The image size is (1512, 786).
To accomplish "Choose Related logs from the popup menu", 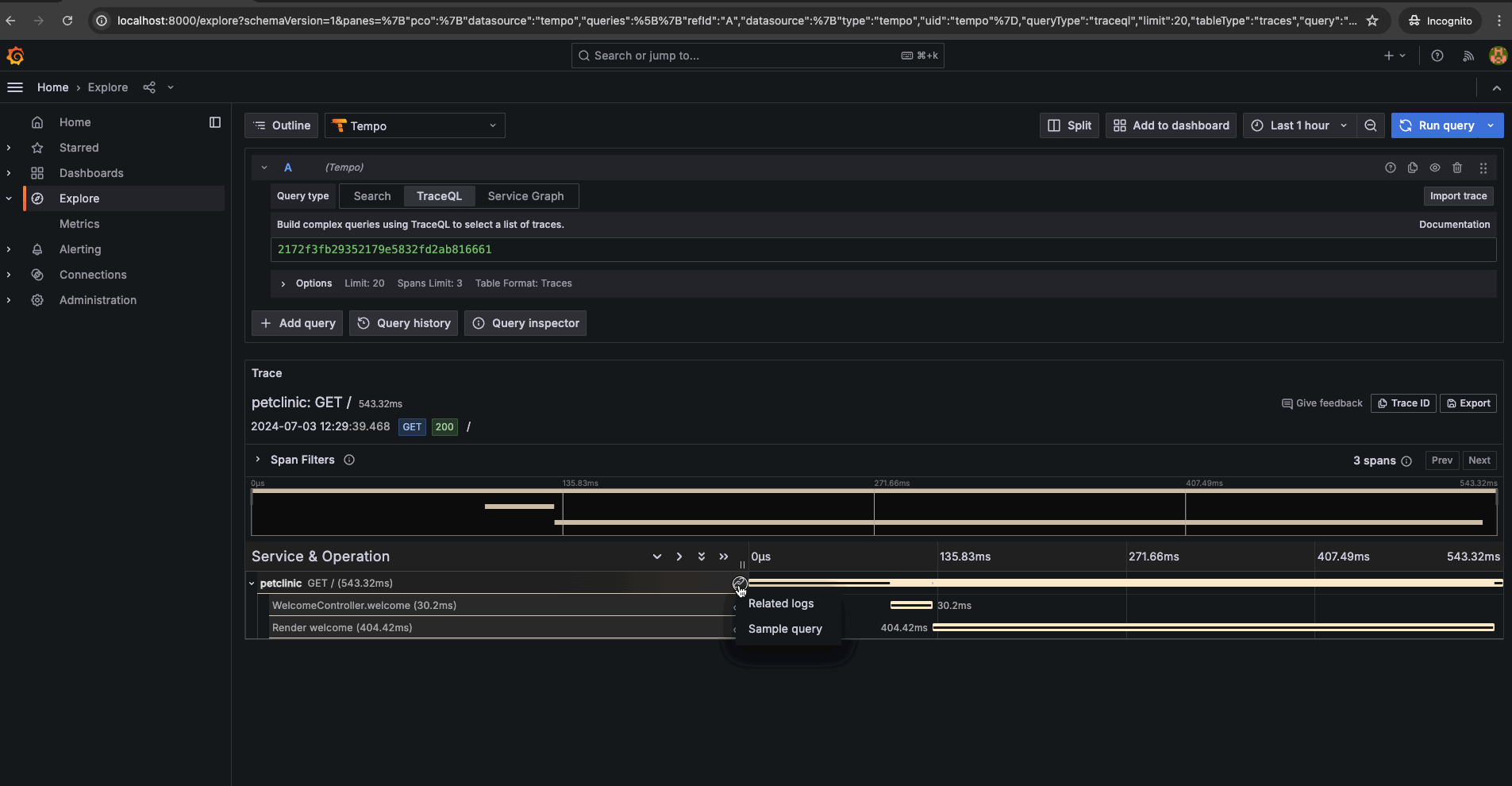I will point(781,603).
